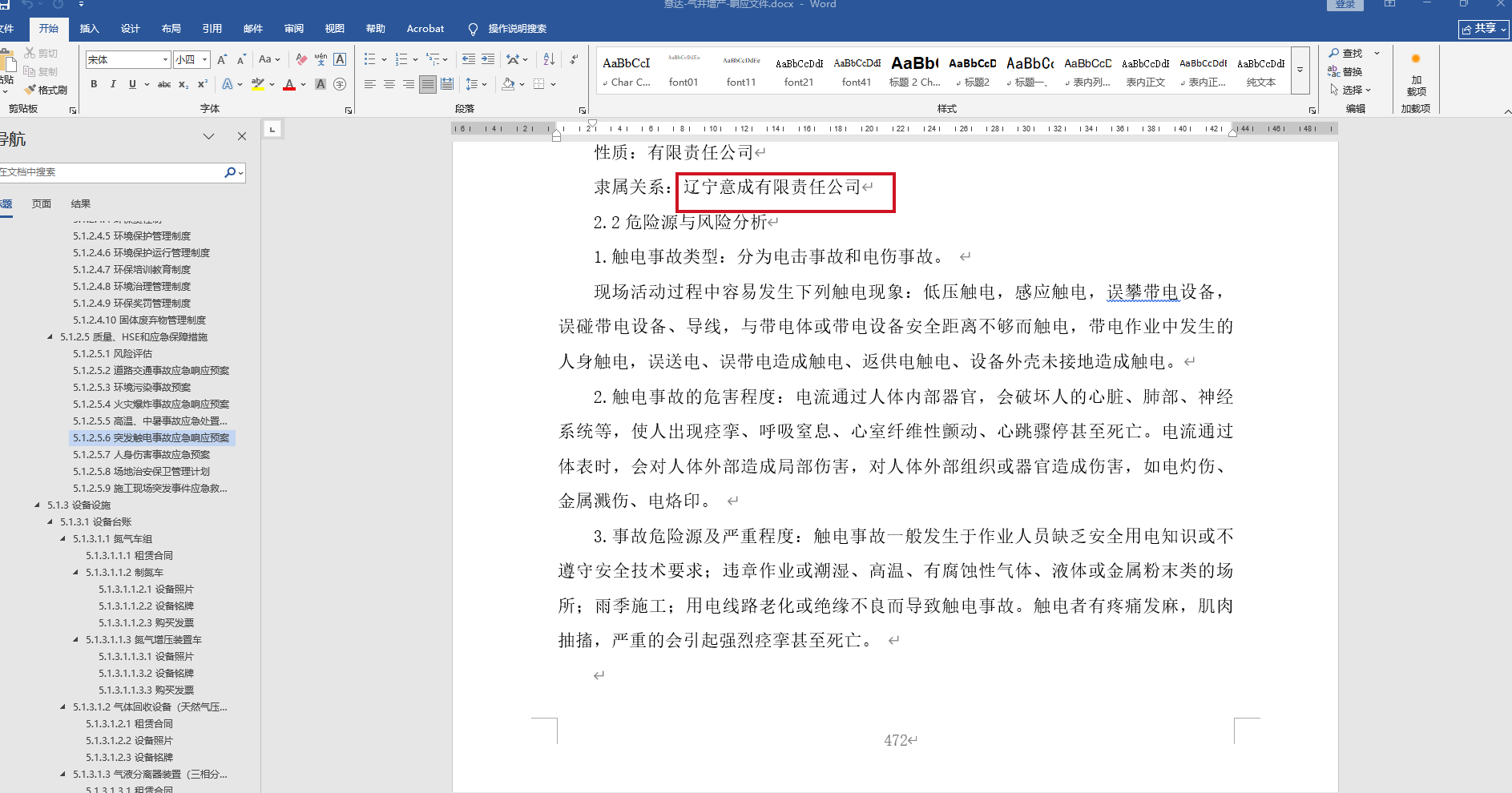Center-align the paragraph text
The image size is (1512, 793).
coord(389,84)
